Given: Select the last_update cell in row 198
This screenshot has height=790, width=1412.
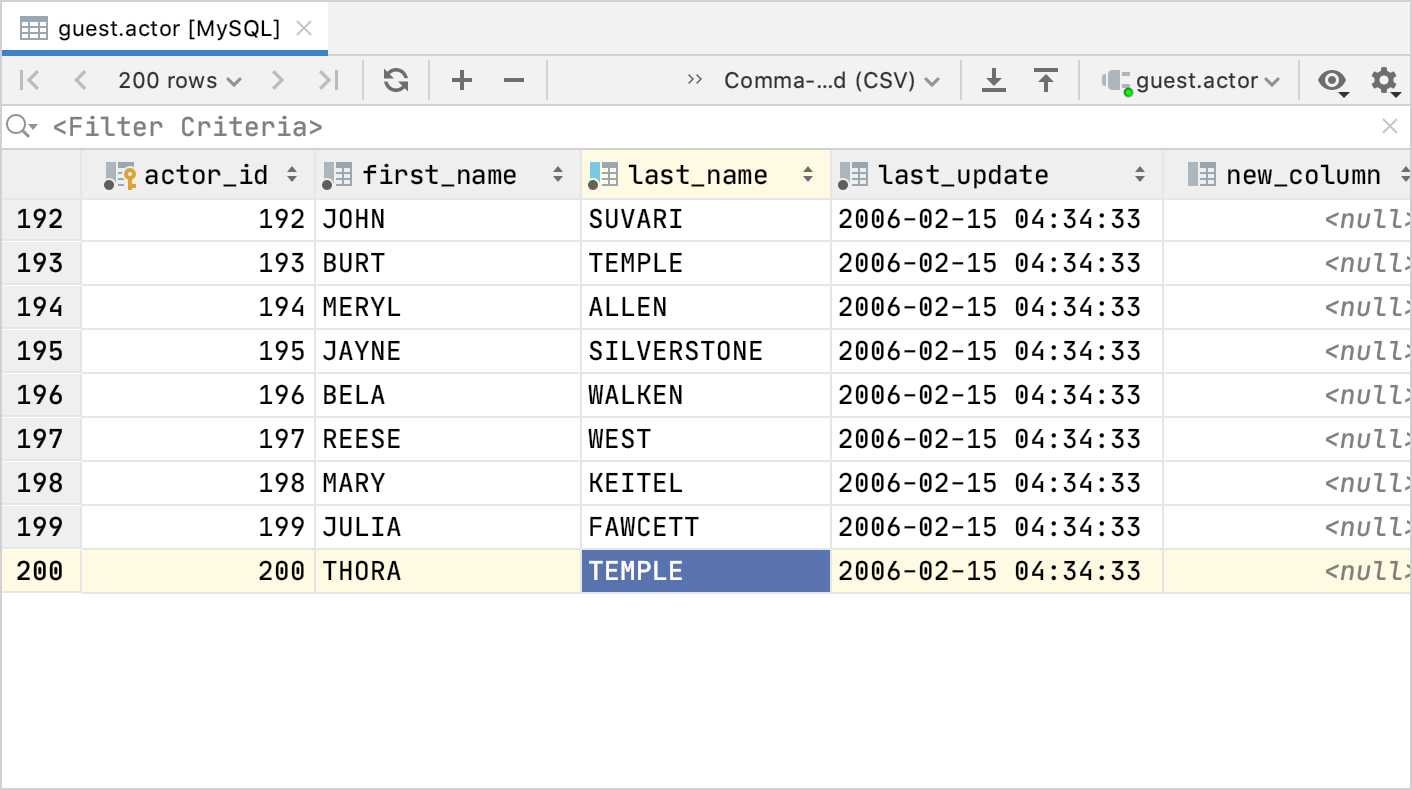Looking at the screenshot, I should (x=997, y=483).
